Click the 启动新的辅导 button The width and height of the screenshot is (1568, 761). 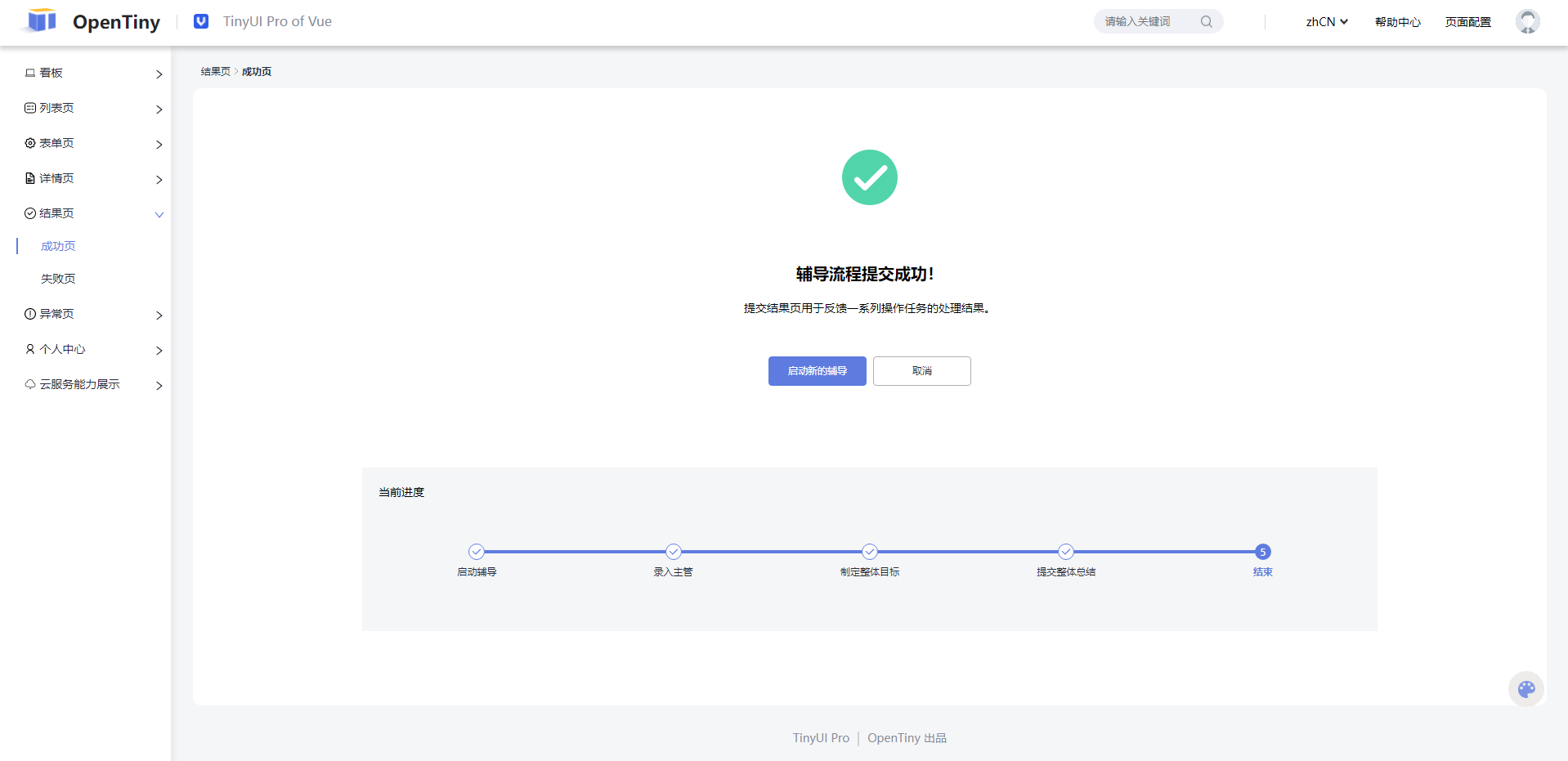pos(818,371)
